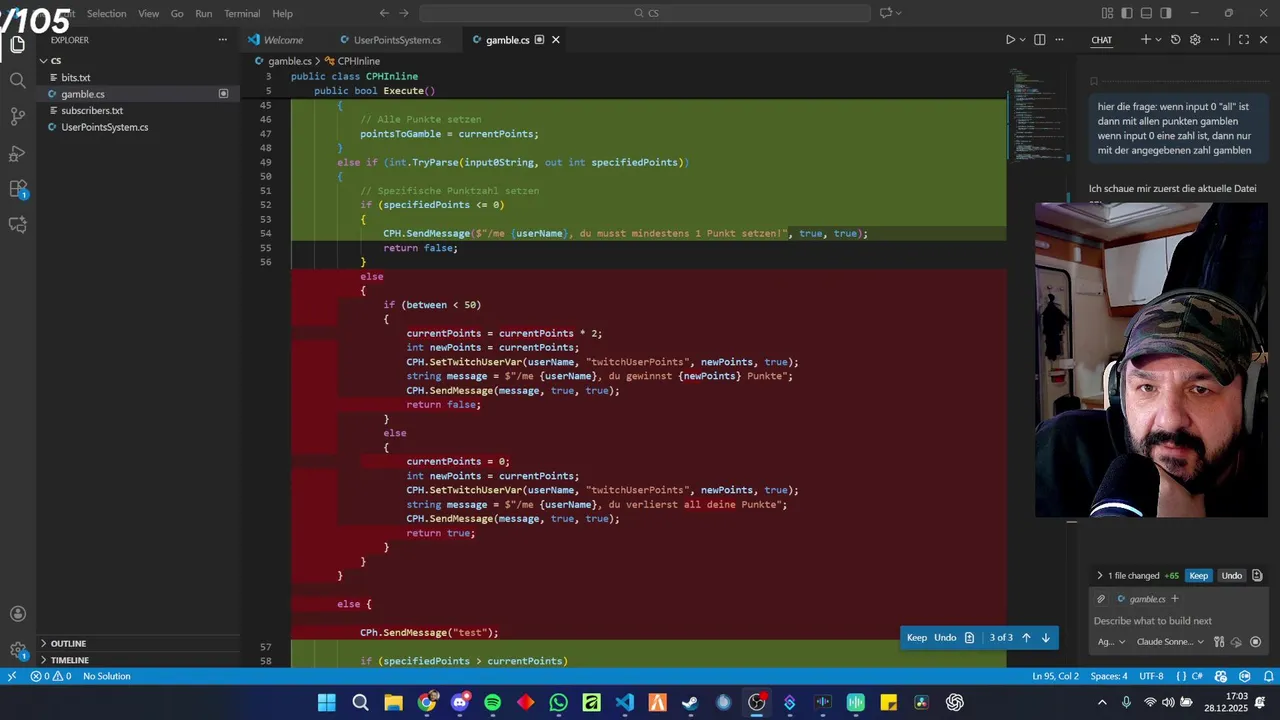Click the Run C# play button
1280x720 pixels.
coord(1010,40)
